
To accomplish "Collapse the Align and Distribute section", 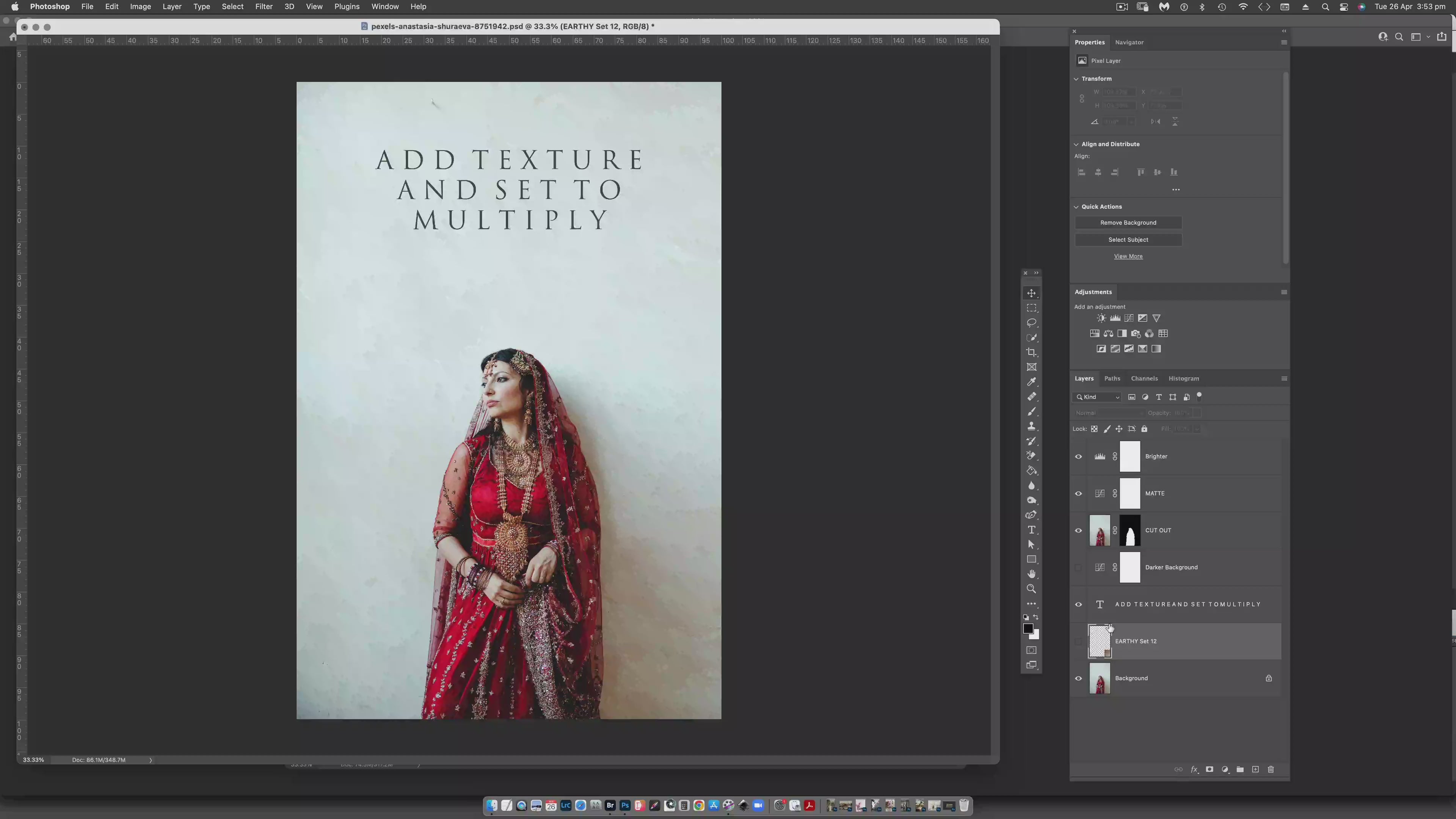I will (1076, 144).
